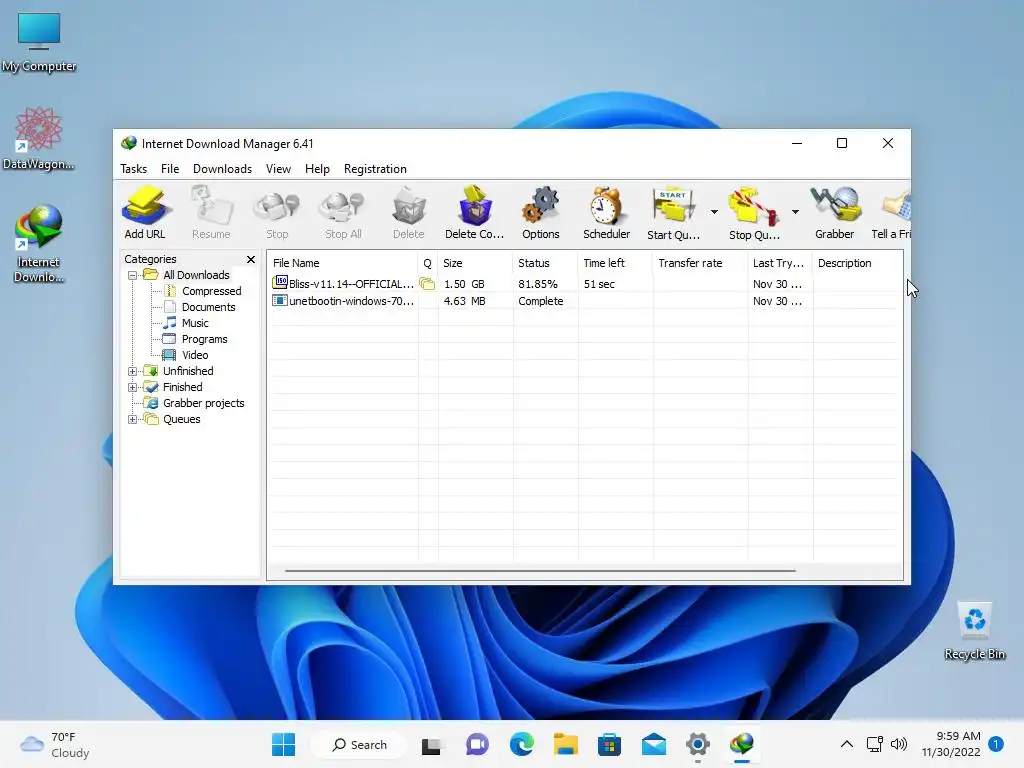Expand the Queues tree node

coord(133,419)
